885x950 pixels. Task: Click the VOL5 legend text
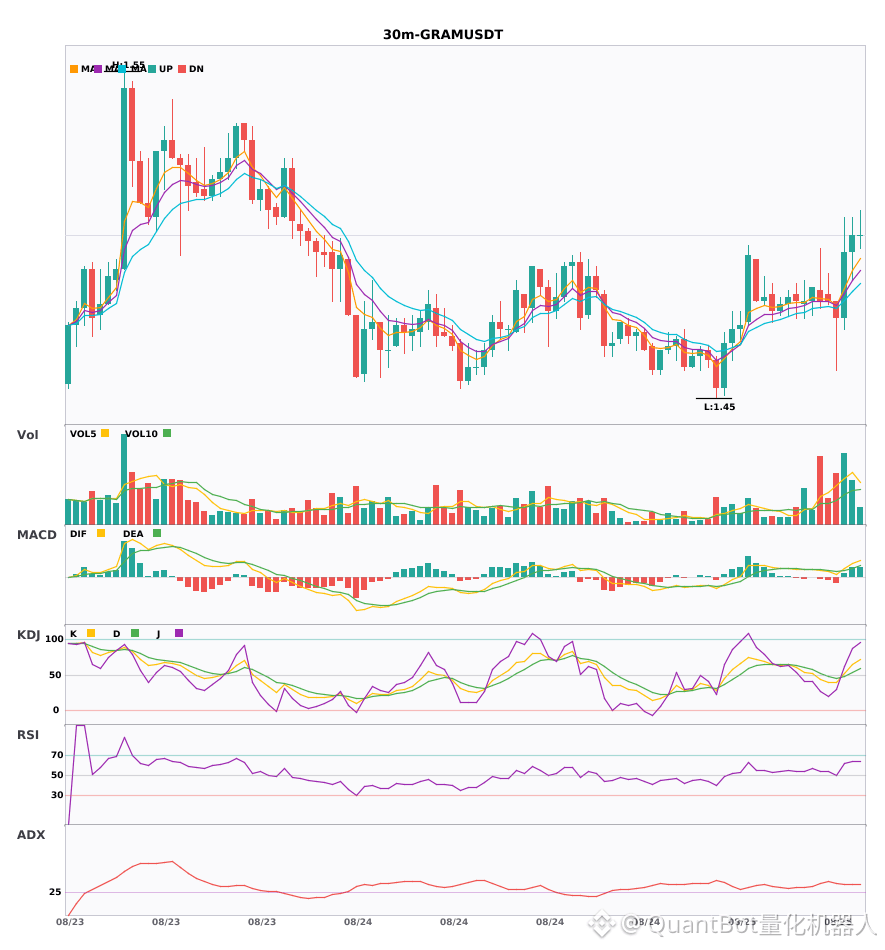tap(83, 434)
